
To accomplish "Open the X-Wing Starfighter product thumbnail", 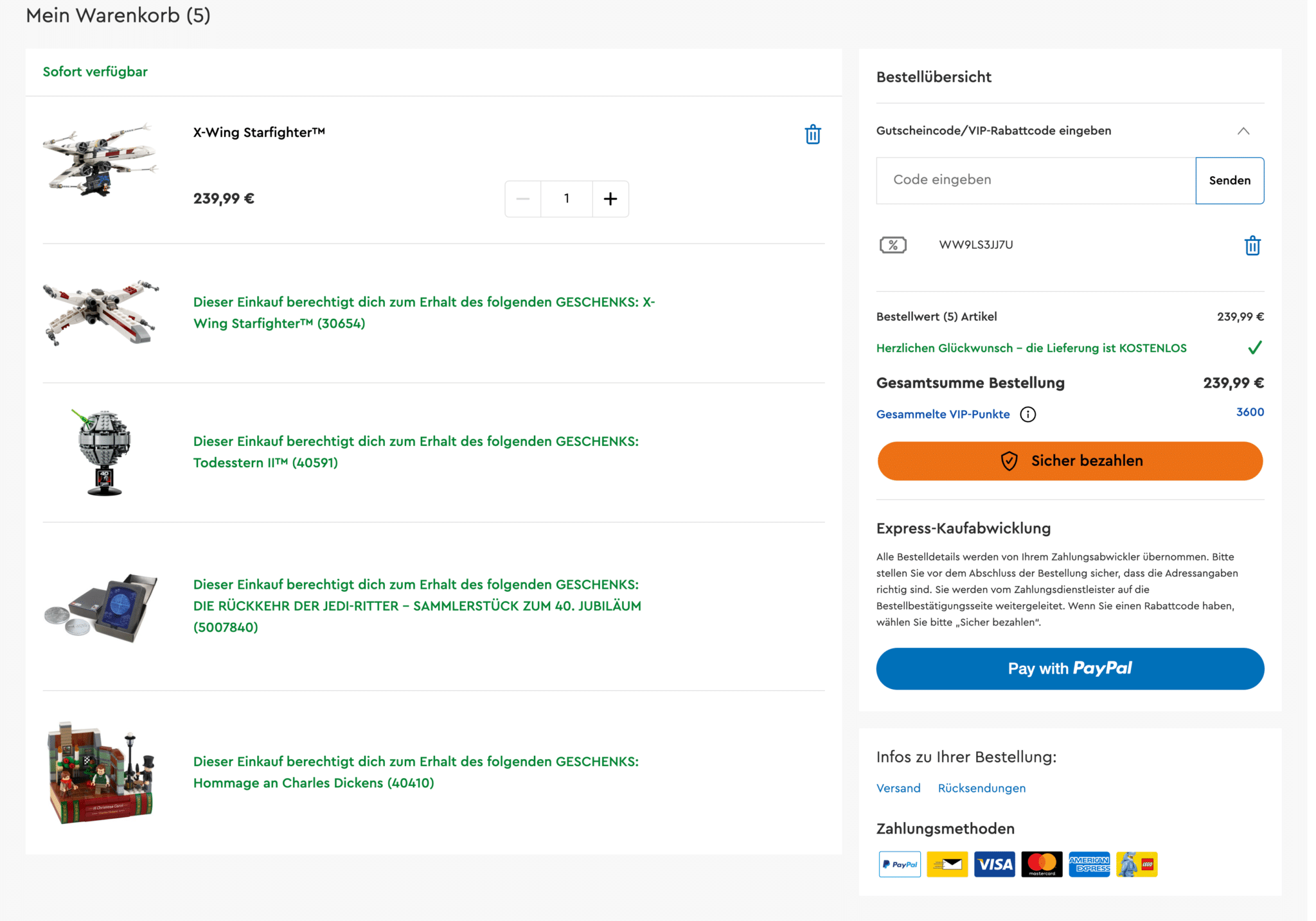I will click(100, 159).
